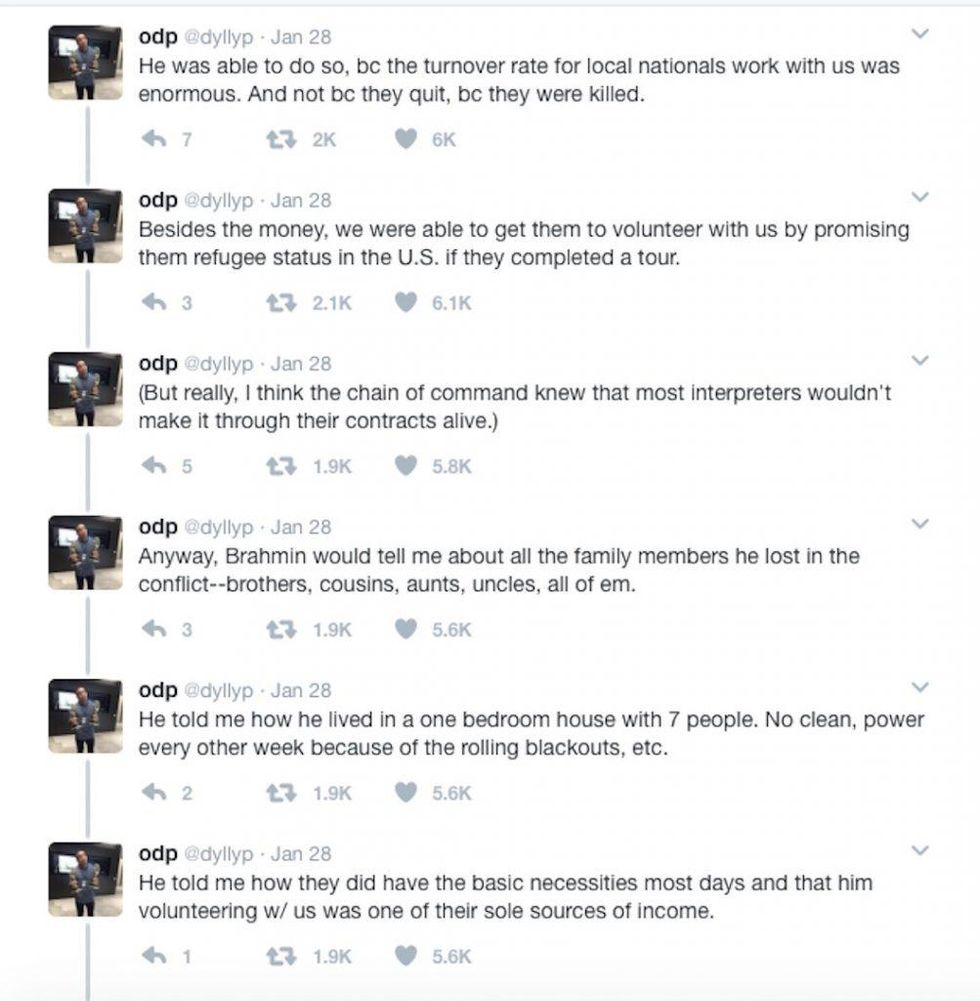
Task: Like the tweet about interpreters being killed
Action: (x=405, y=139)
